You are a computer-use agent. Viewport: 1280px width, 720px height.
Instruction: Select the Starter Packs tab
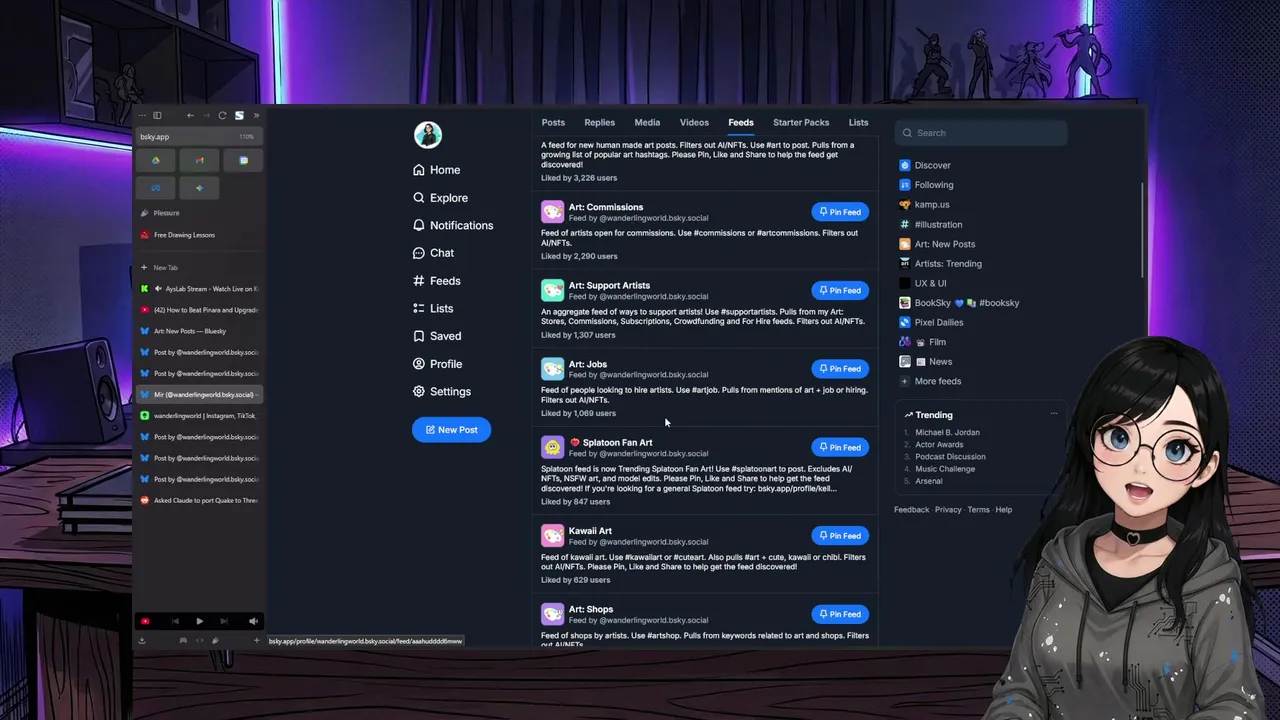[x=801, y=123]
